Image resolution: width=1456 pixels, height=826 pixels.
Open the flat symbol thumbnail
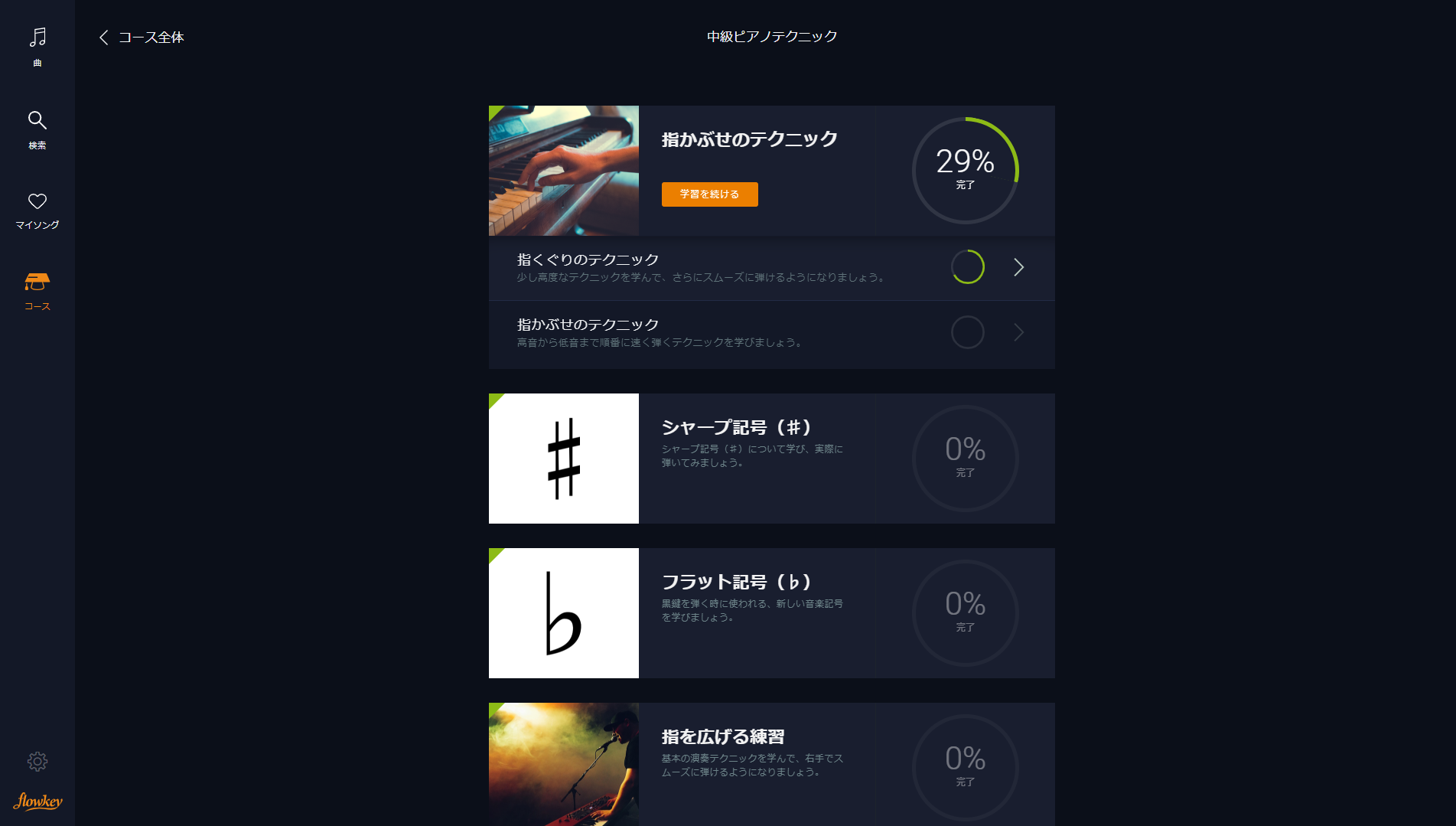(564, 613)
